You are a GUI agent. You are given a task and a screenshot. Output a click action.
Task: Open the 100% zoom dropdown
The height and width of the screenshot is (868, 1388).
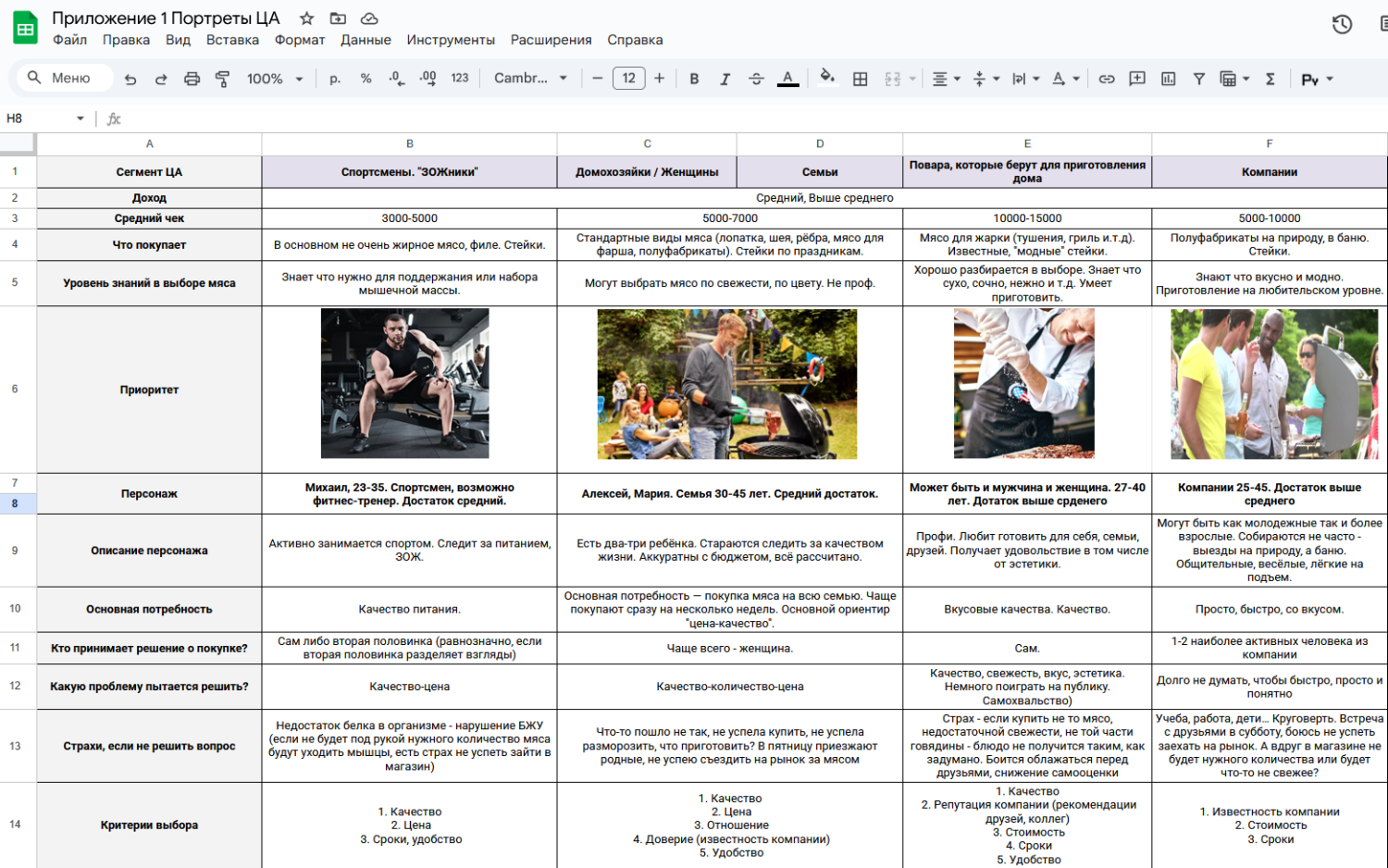[275, 80]
